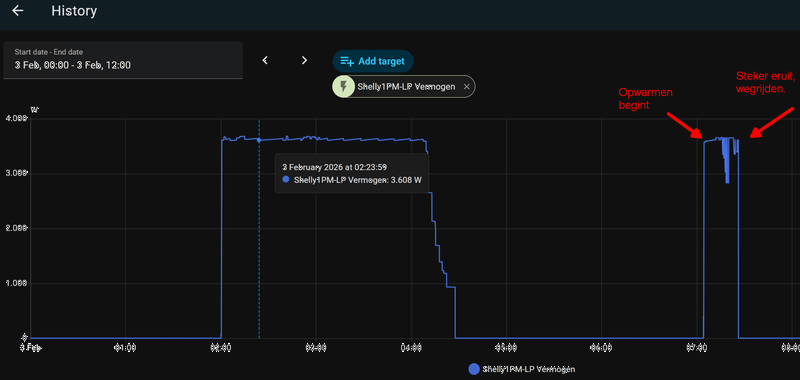Toggle Shelly1PM-LP Vermogen series in legend
Screen dimensions: 800x380
click(522, 369)
